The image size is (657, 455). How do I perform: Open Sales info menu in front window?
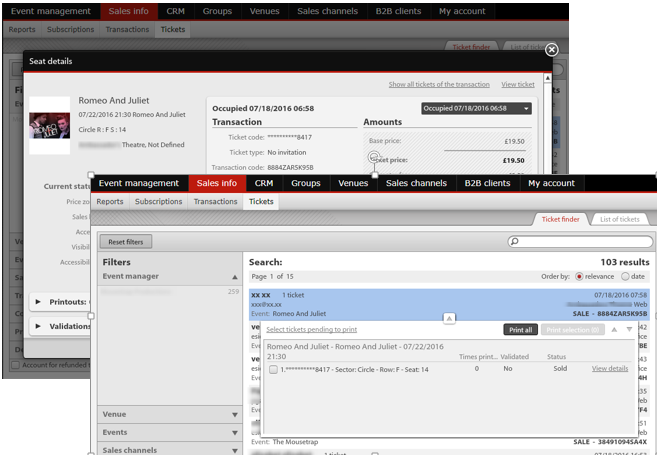pyautogui.click(x=217, y=183)
